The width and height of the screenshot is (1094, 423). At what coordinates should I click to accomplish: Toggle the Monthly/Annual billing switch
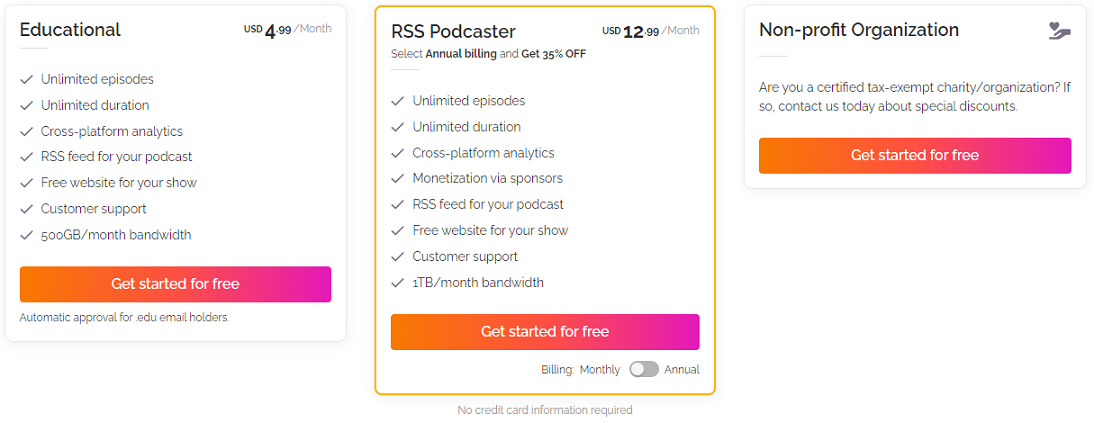point(643,369)
